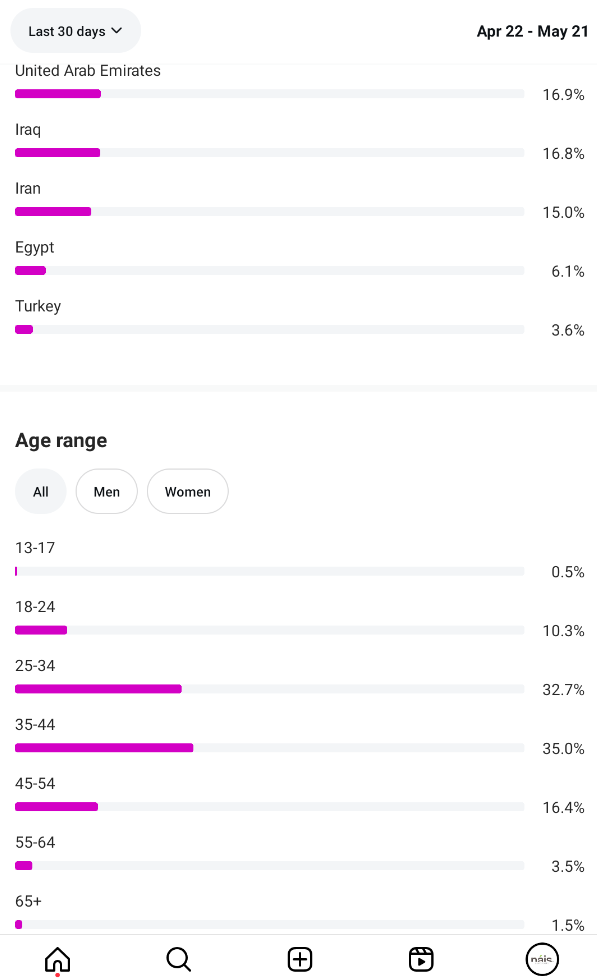Tap the Create new post plus icon
The width and height of the screenshot is (597, 978).
[x=300, y=959]
